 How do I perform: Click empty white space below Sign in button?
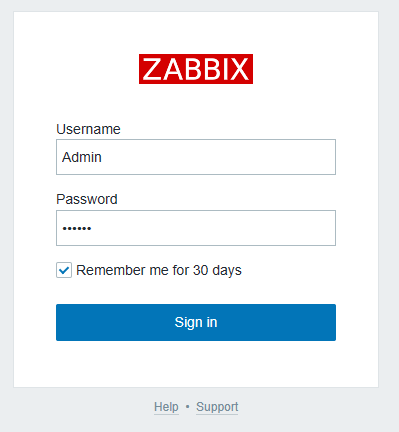(x=196, y=364)
